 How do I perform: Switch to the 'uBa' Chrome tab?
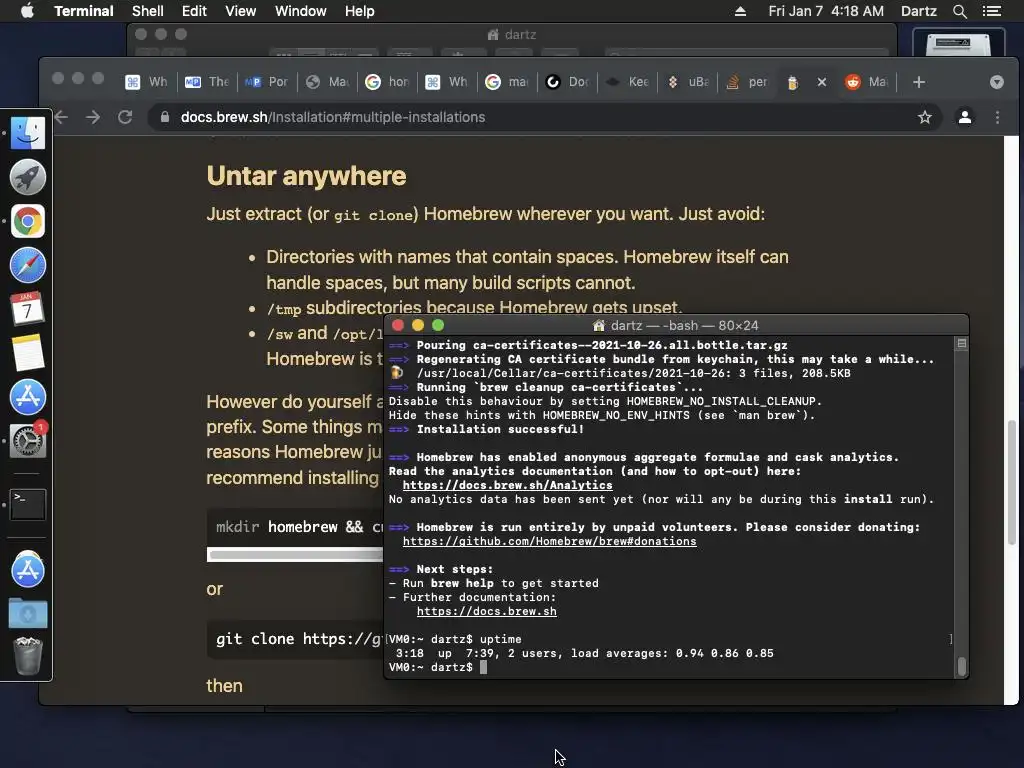(687, 82)
